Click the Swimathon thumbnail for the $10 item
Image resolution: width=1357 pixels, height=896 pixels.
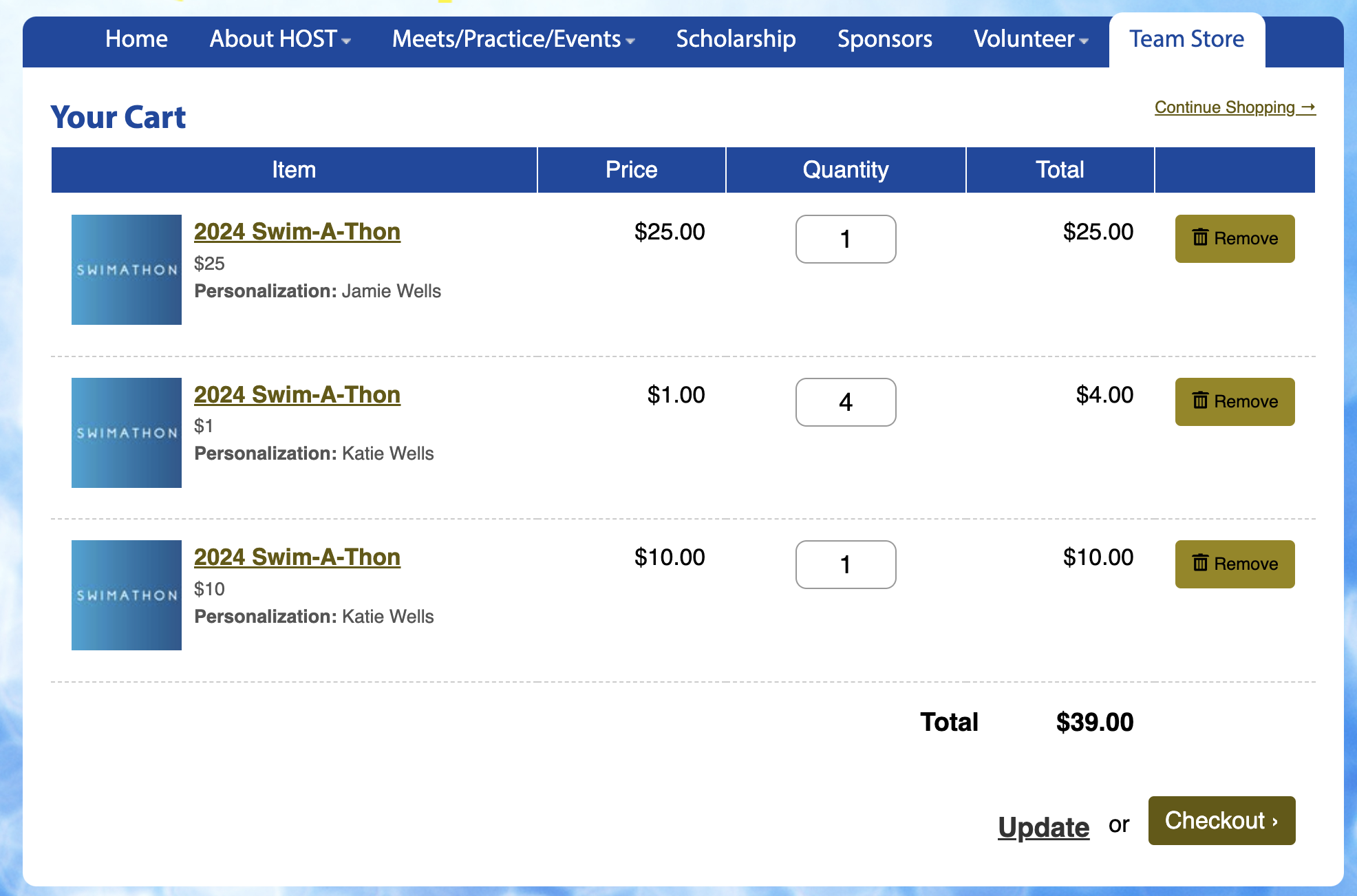[127, 595]
